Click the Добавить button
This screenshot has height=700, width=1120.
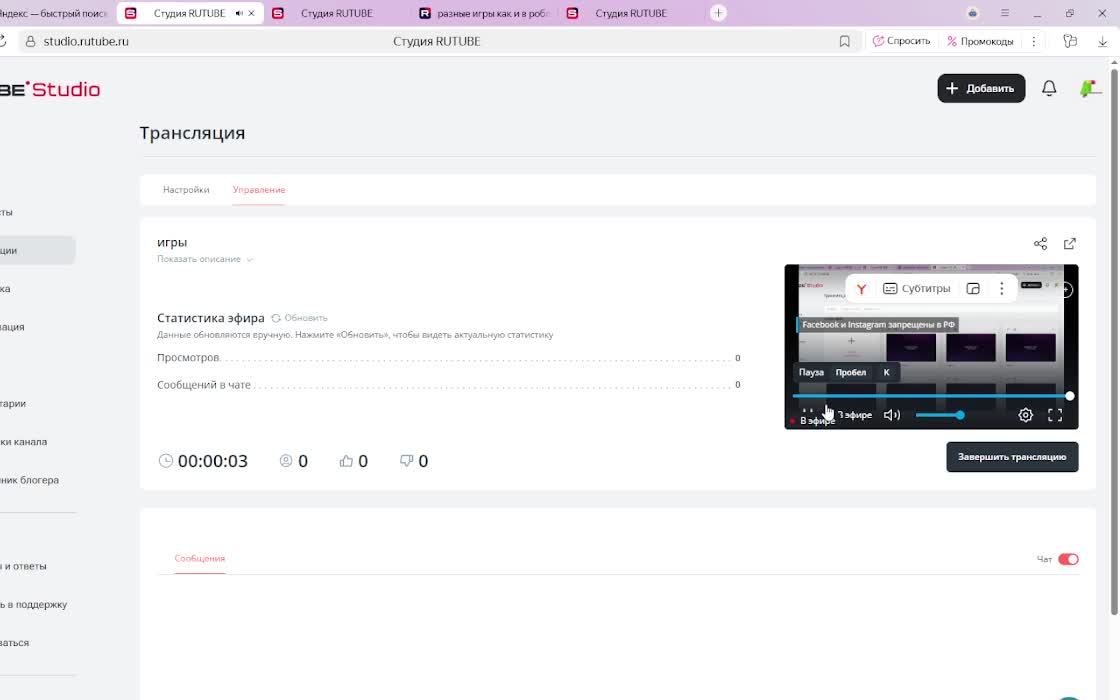pyautogui.click(x=981, y=89)
